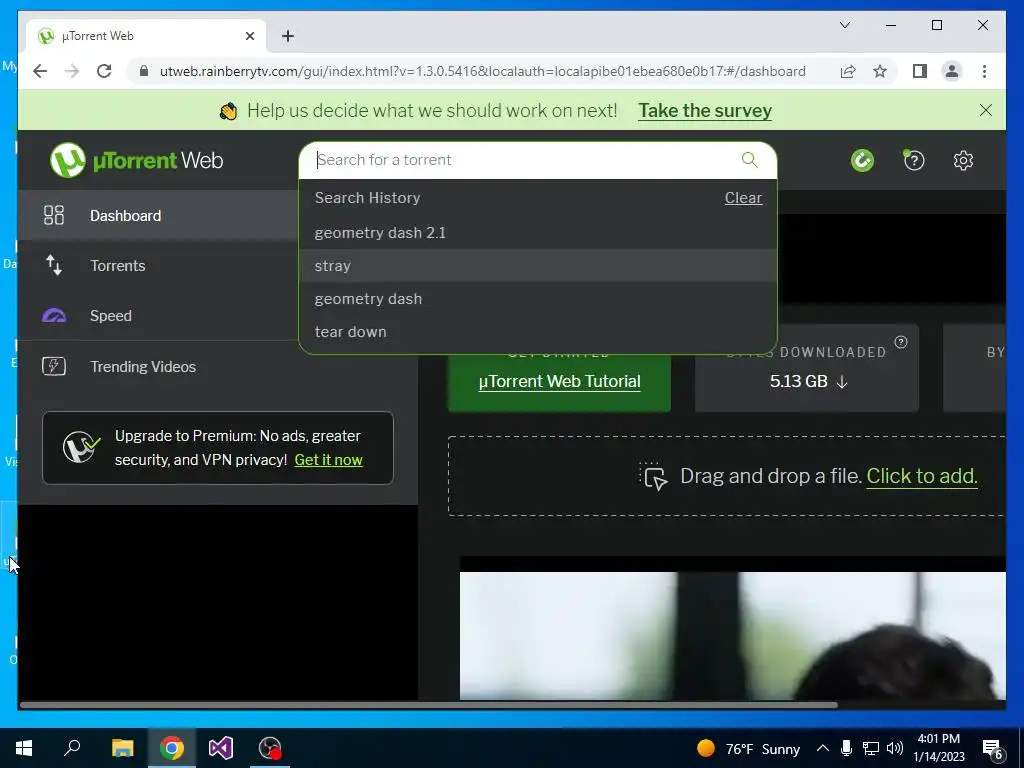The width and height of the screenshot is (1024, 768).
Task: Click the Get it now premium link
Action: click(328, 460)
